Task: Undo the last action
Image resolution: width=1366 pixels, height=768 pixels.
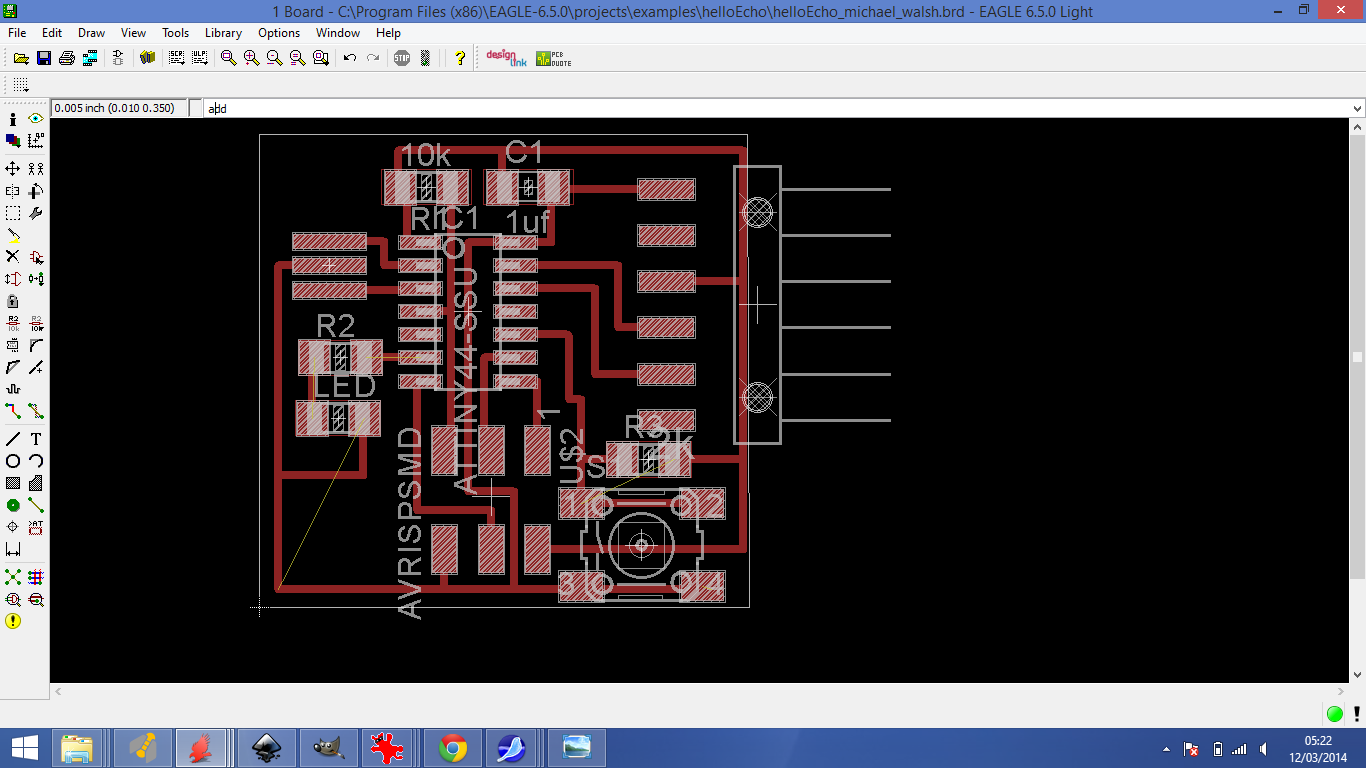Action: click(x=349, y=58)
